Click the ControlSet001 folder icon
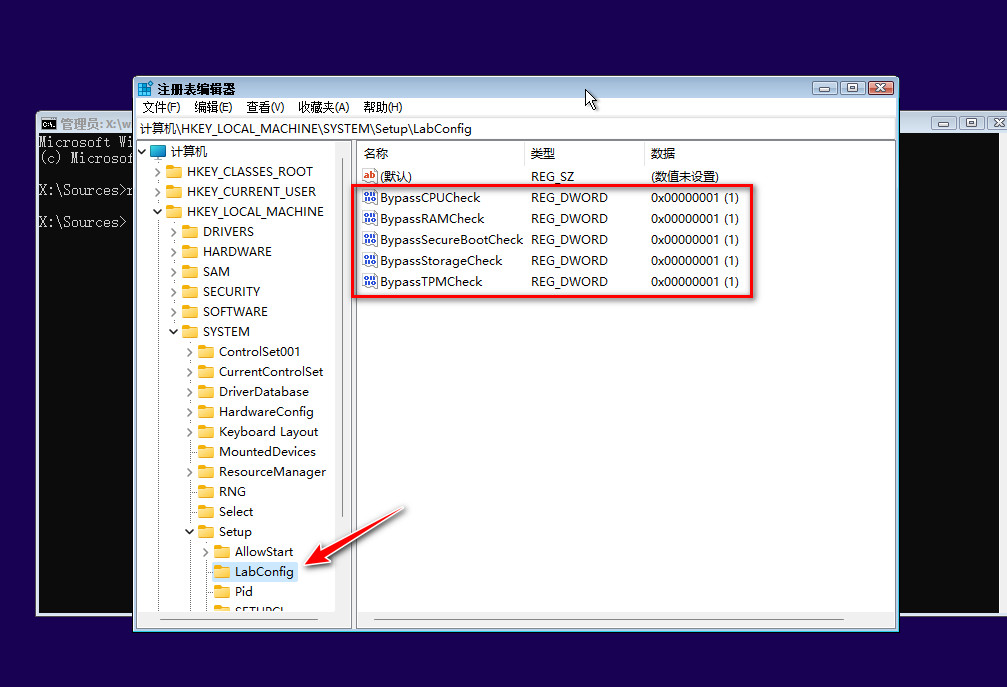Viewport: 1007px width, 687px height. point(206,351)
